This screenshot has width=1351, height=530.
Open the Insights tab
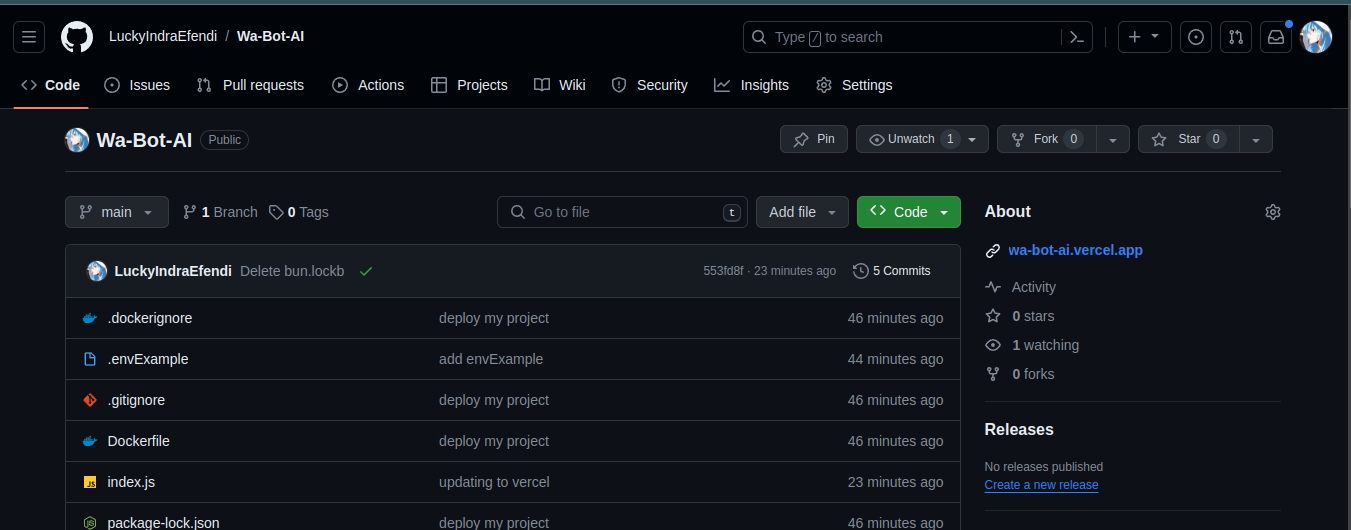[x=752, y=85]
